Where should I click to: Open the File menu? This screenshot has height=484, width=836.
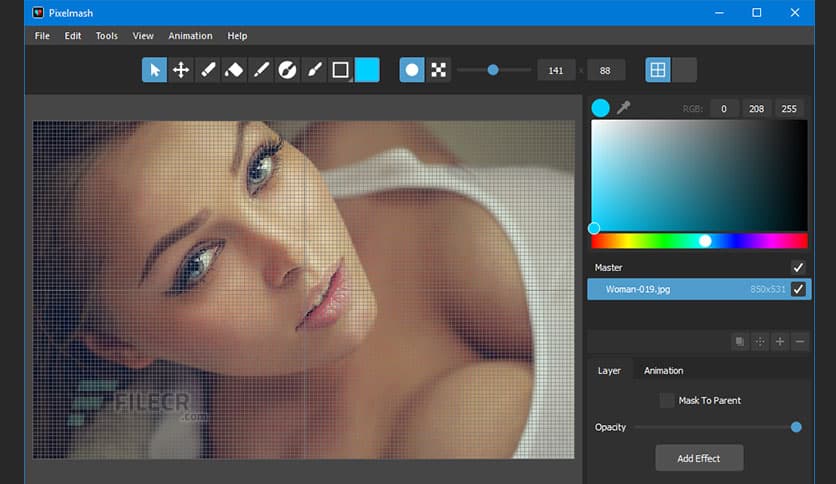[42, 36]
